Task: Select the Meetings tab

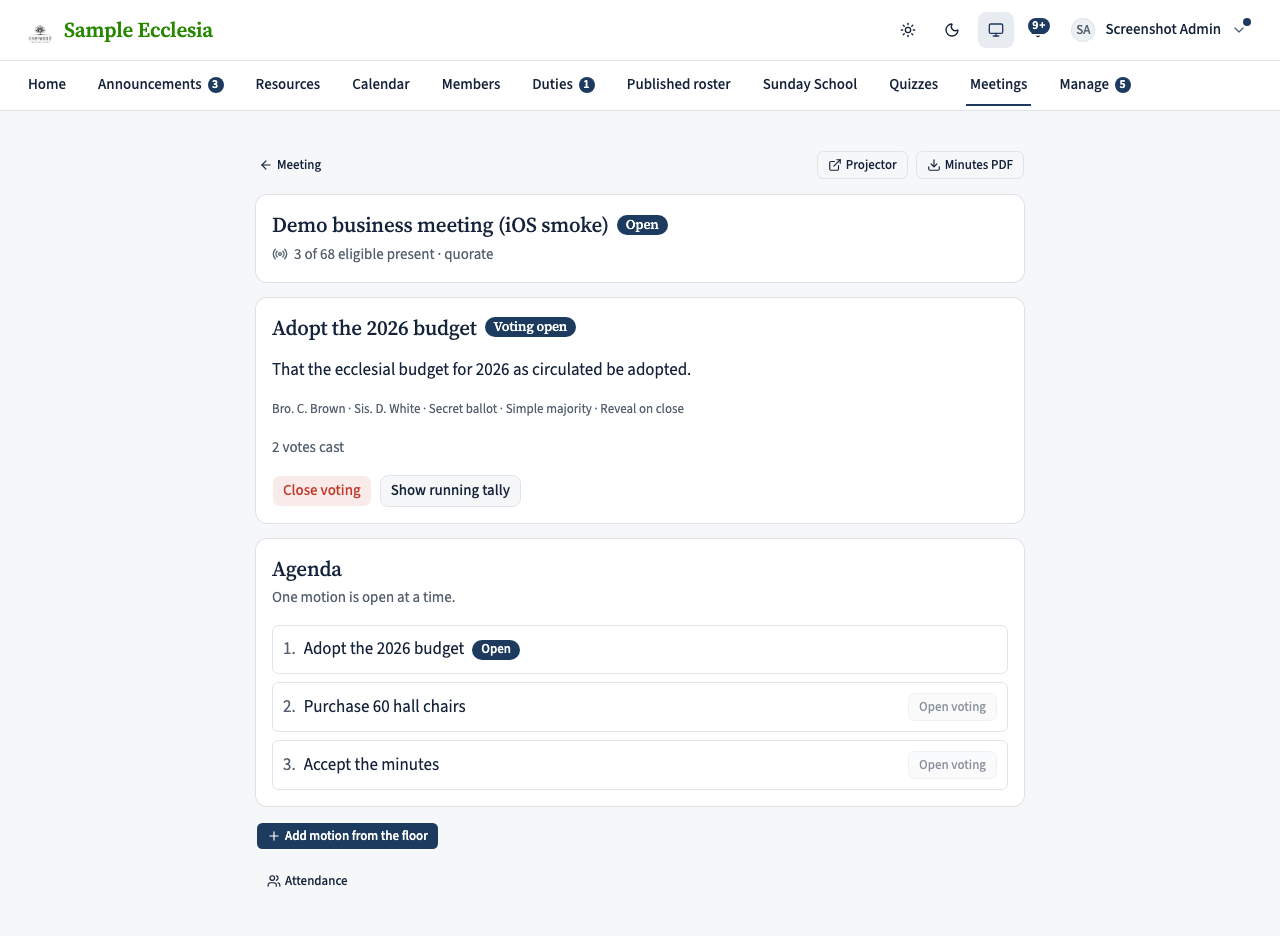Action: (999, 84)
